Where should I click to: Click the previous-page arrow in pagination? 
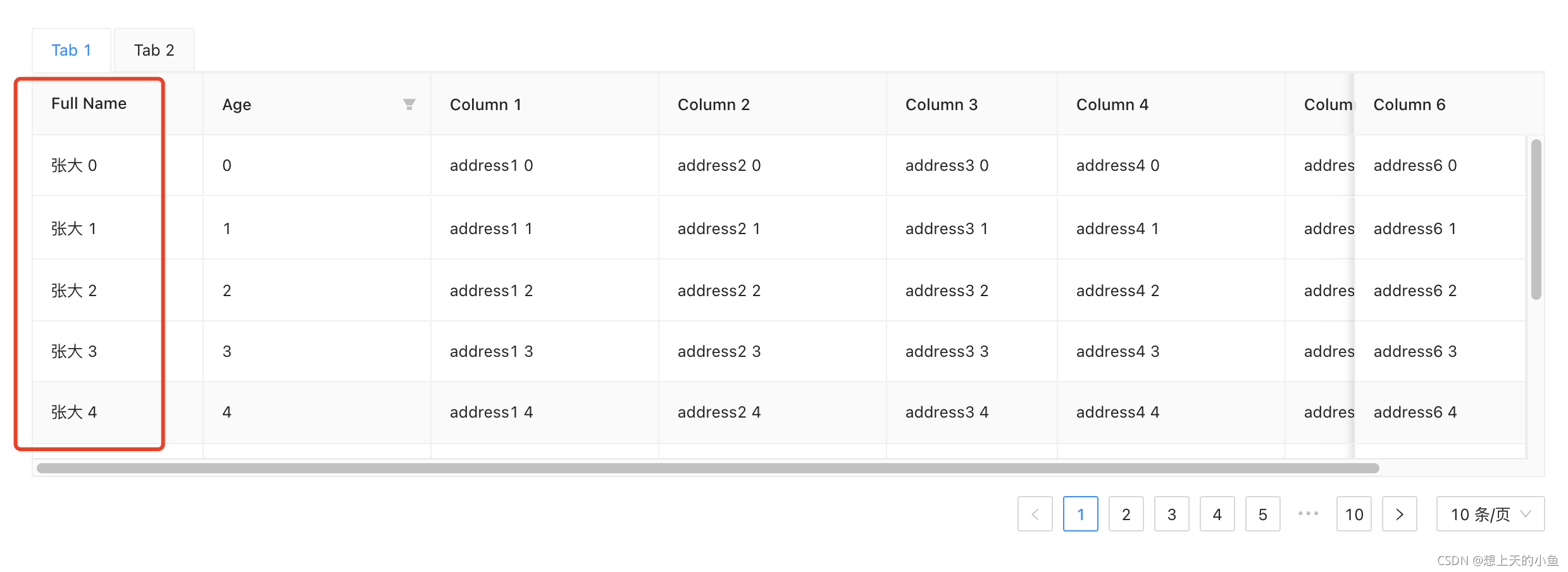coord(1035,514)
